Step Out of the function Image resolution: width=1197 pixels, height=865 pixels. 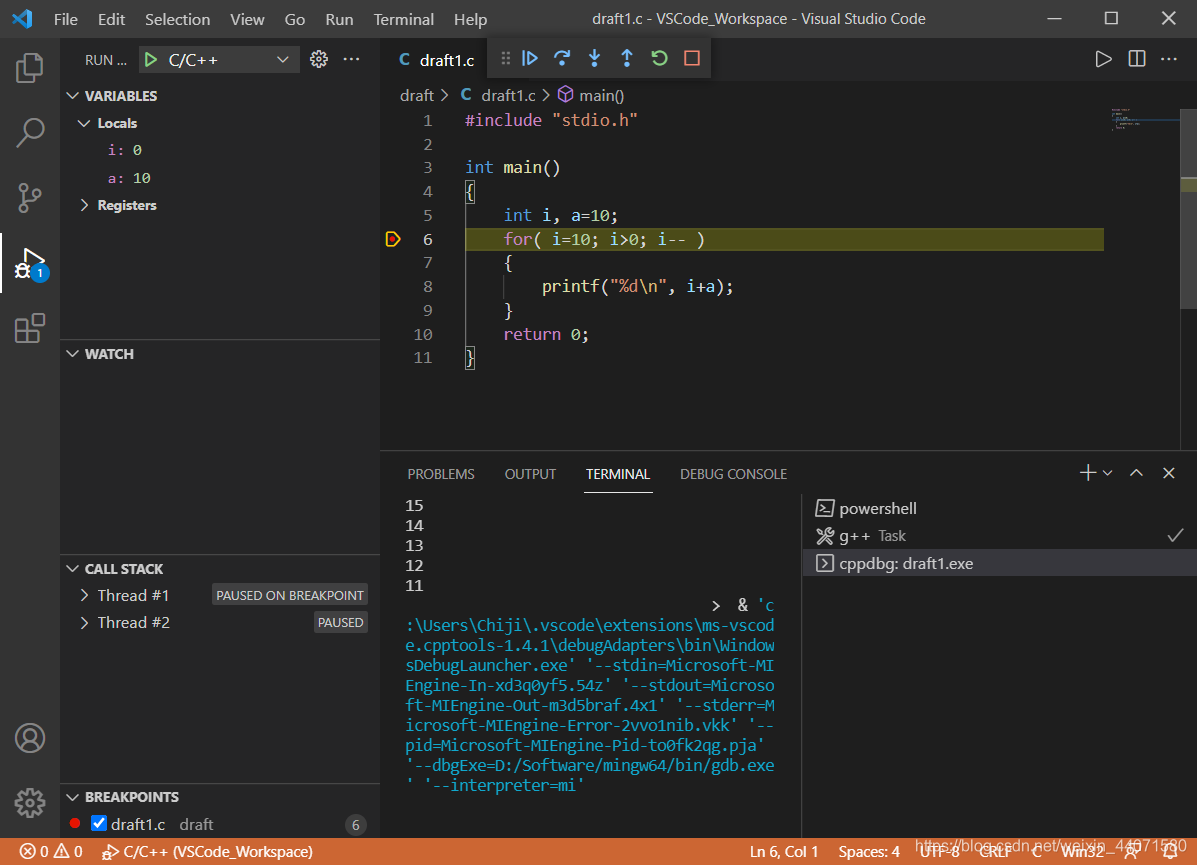point(627,58)
